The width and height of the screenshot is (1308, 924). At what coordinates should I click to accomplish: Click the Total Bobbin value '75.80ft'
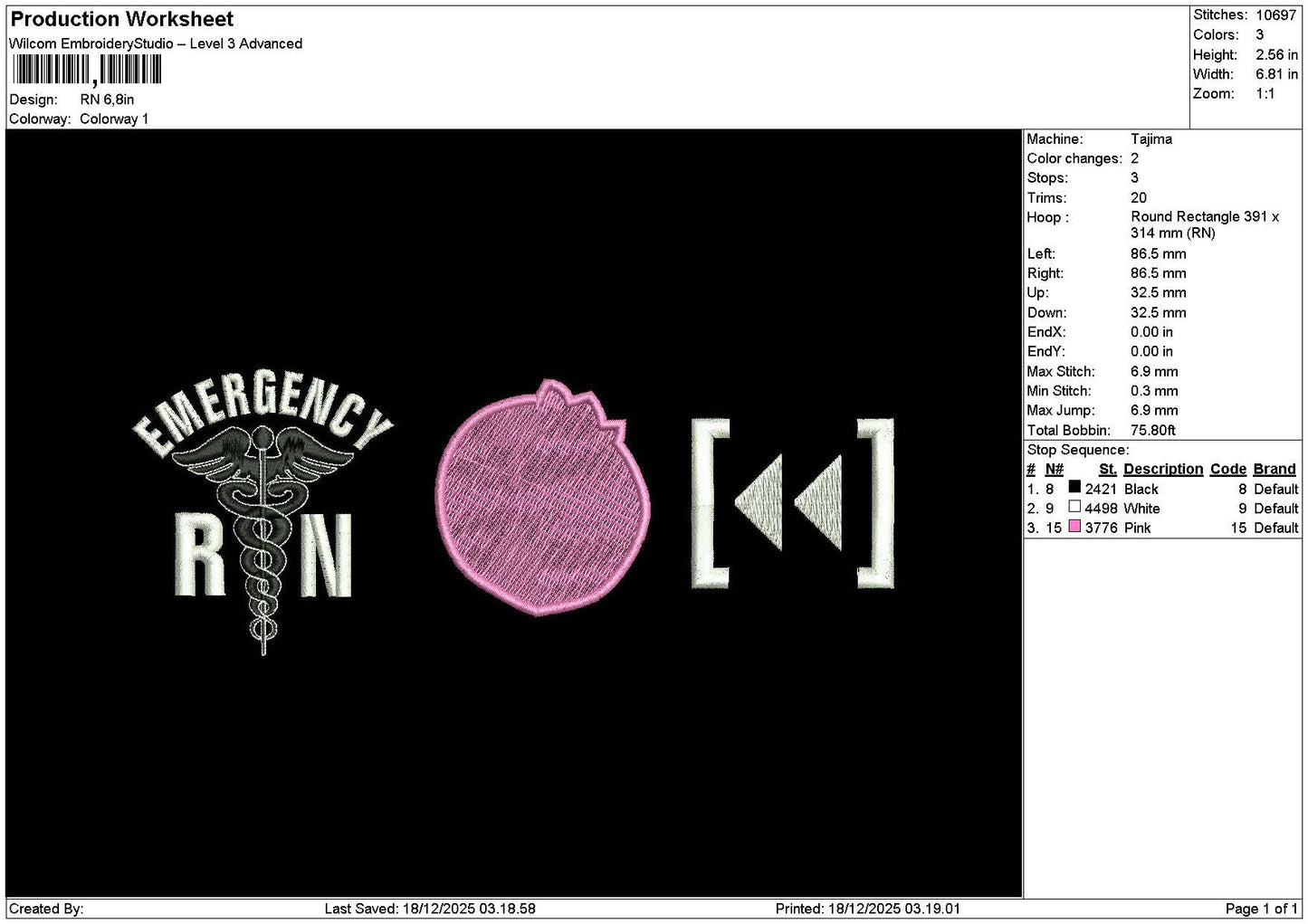tap(1153, 430)
